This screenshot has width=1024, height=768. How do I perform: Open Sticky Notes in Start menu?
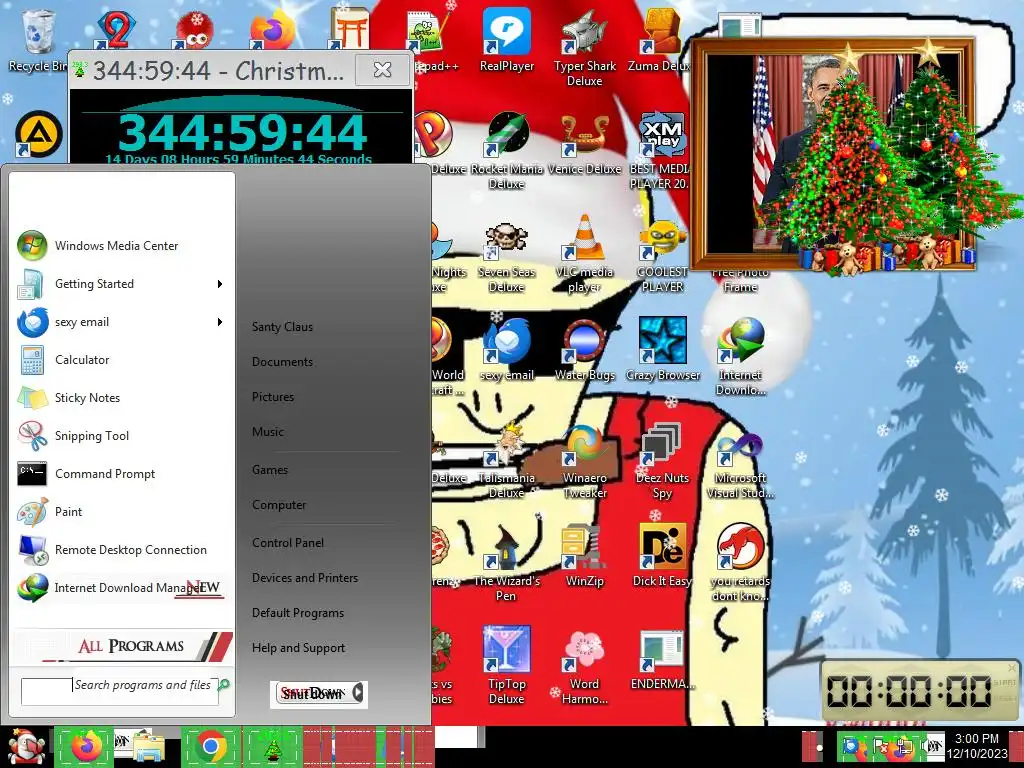click(121, 398)
